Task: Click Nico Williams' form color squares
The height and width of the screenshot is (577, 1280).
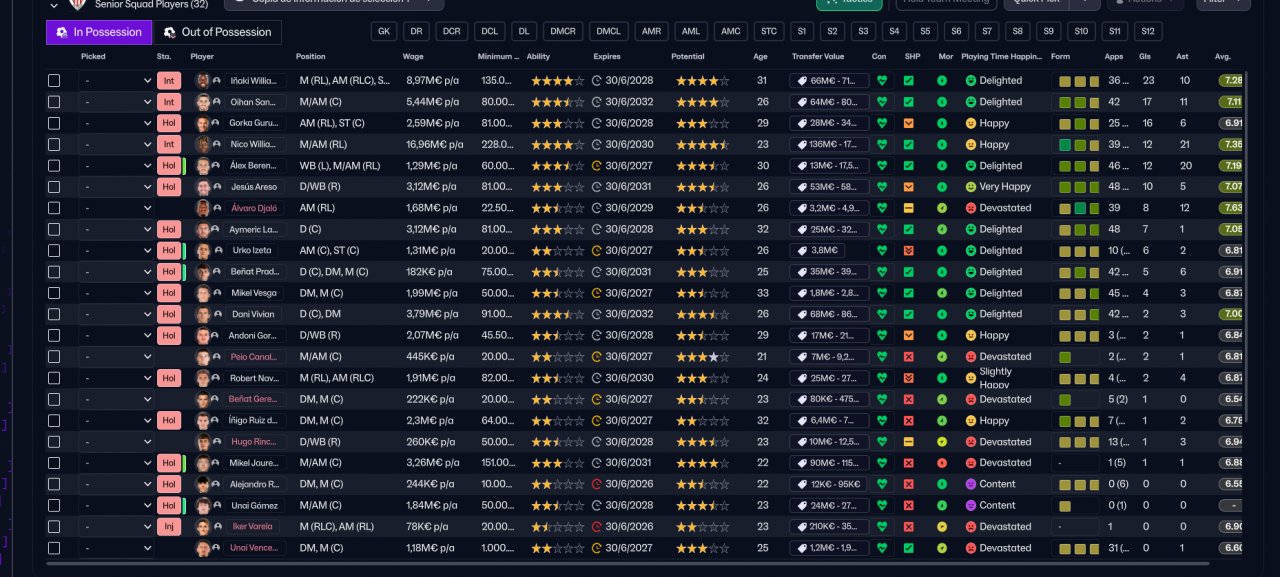Action: [x=1078, y=144]
